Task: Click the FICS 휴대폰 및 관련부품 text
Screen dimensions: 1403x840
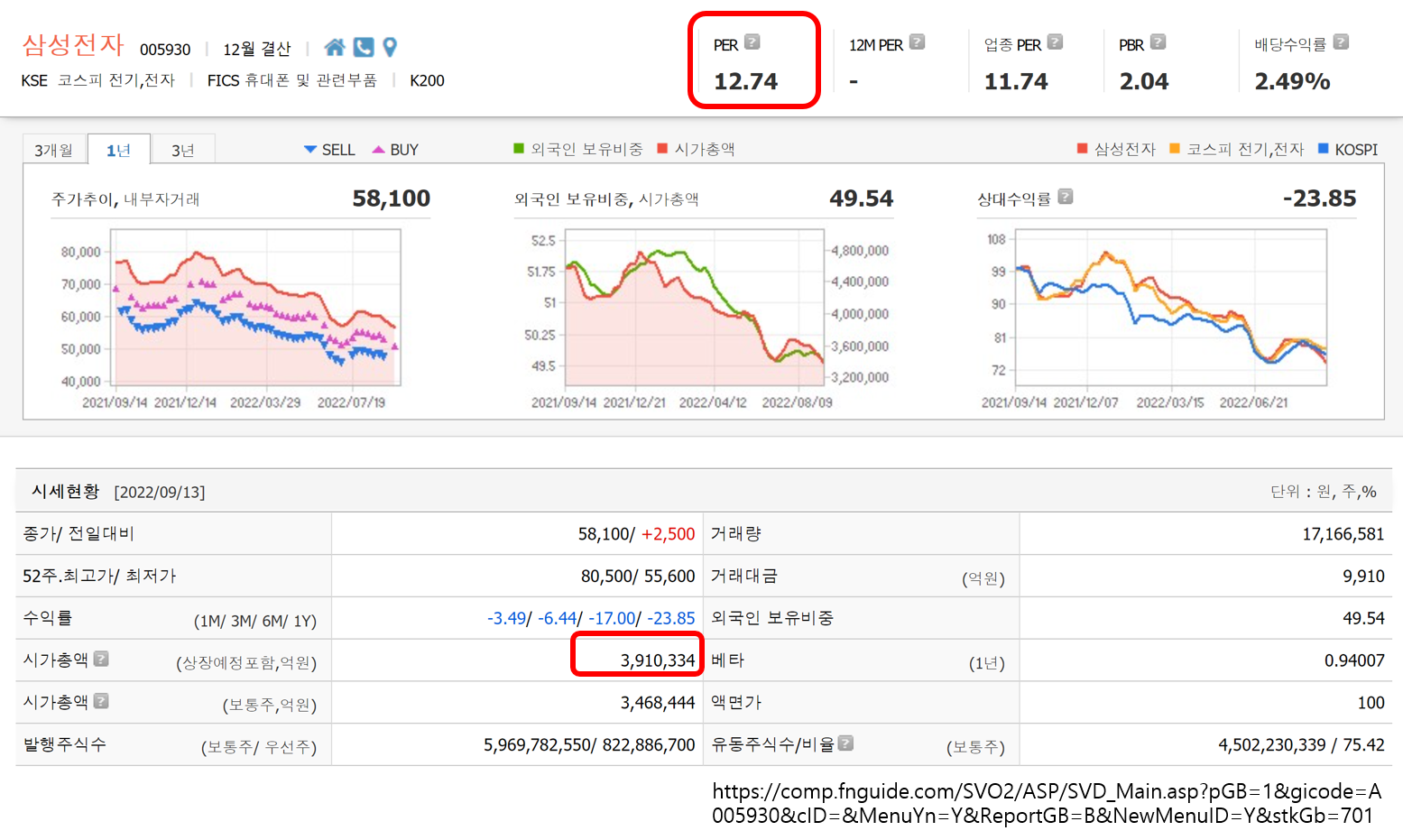Action: point(292,80)
